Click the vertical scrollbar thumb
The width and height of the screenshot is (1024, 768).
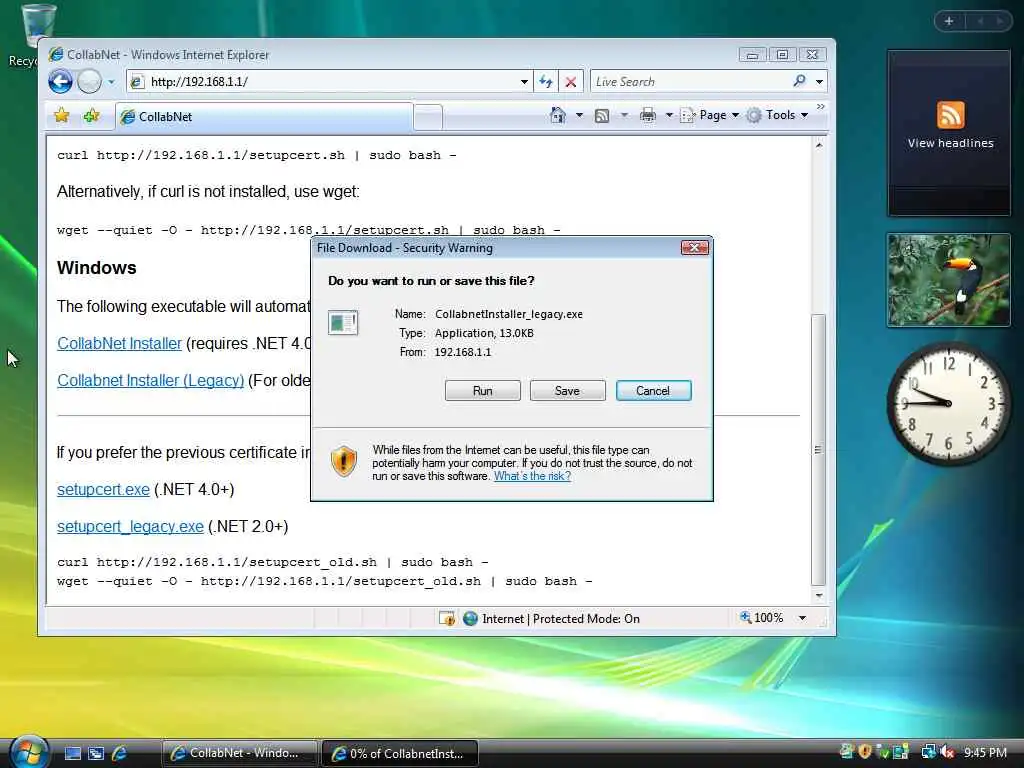point(818,450)
